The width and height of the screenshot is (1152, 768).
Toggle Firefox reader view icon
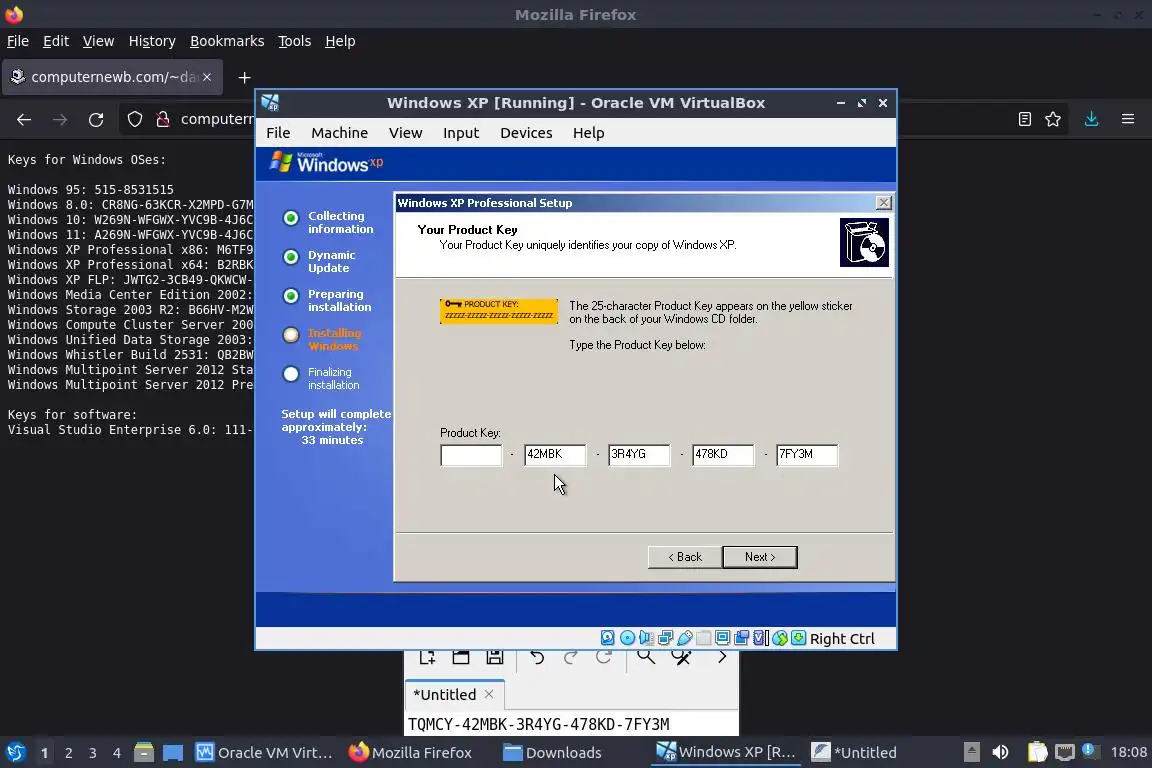pyautogui.click(x=1024, y=119)
